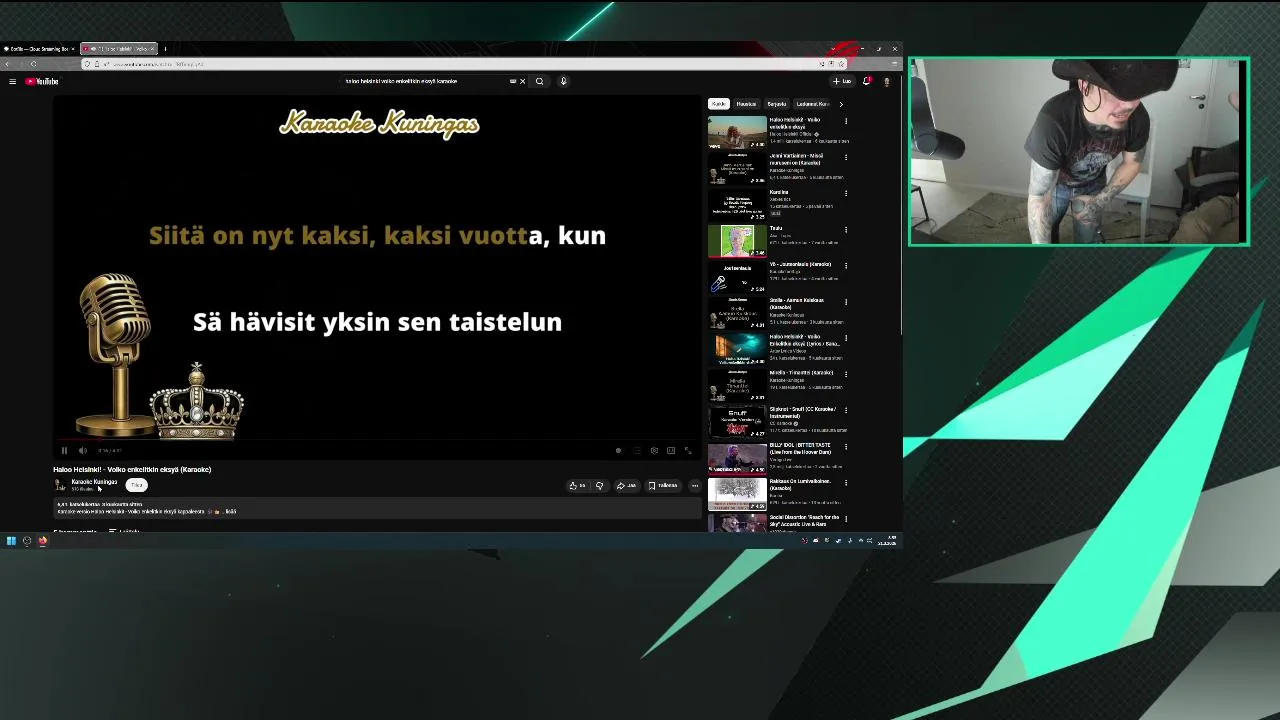1280x720 pixels.
Task: Pause the karaoke video
Action: pos(64,450)
